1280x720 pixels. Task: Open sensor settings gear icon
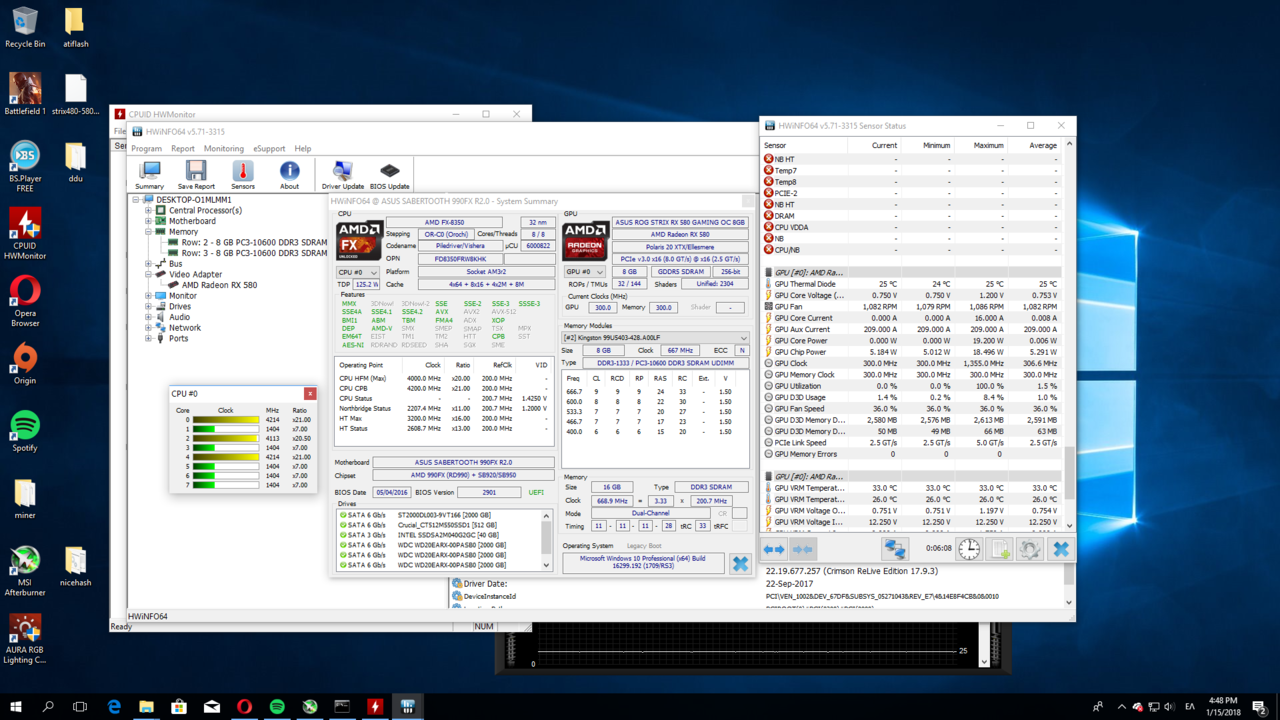(1030, 549)
